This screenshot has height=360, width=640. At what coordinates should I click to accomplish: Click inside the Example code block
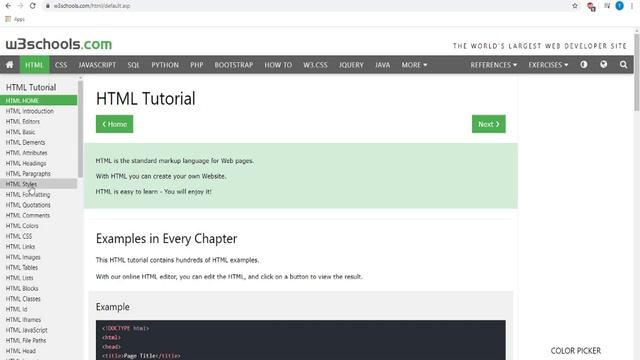point(300,340)
